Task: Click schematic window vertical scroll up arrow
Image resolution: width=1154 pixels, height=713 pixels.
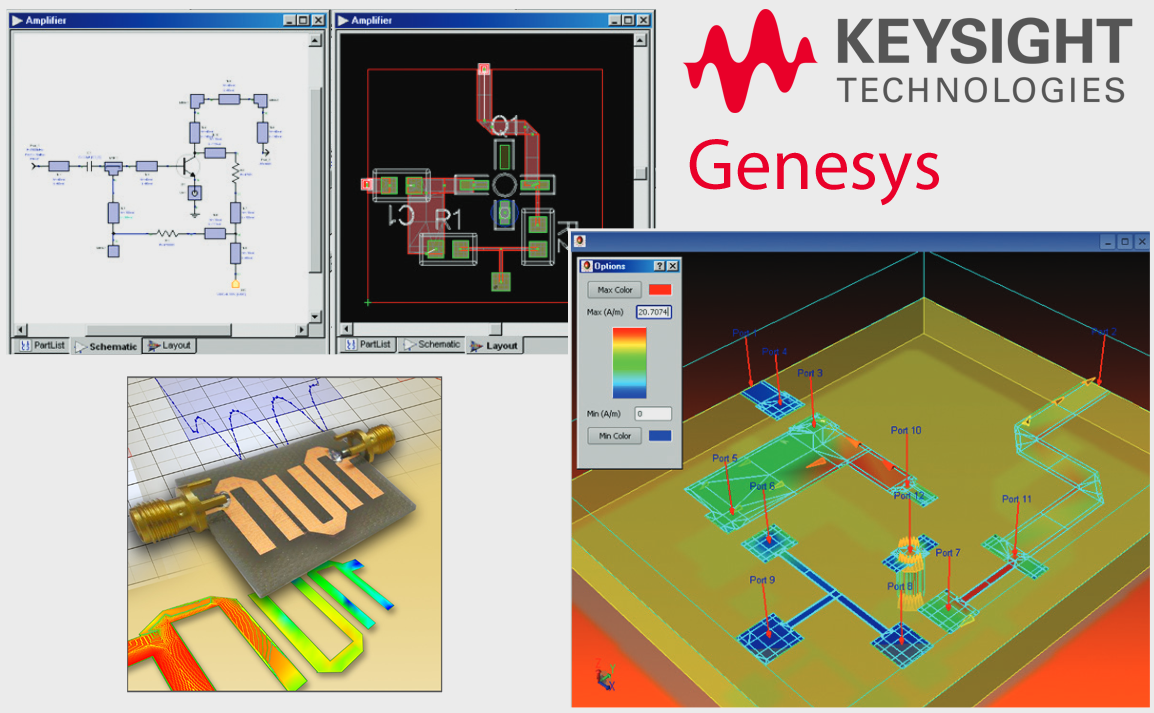Action: pos(315,40)
